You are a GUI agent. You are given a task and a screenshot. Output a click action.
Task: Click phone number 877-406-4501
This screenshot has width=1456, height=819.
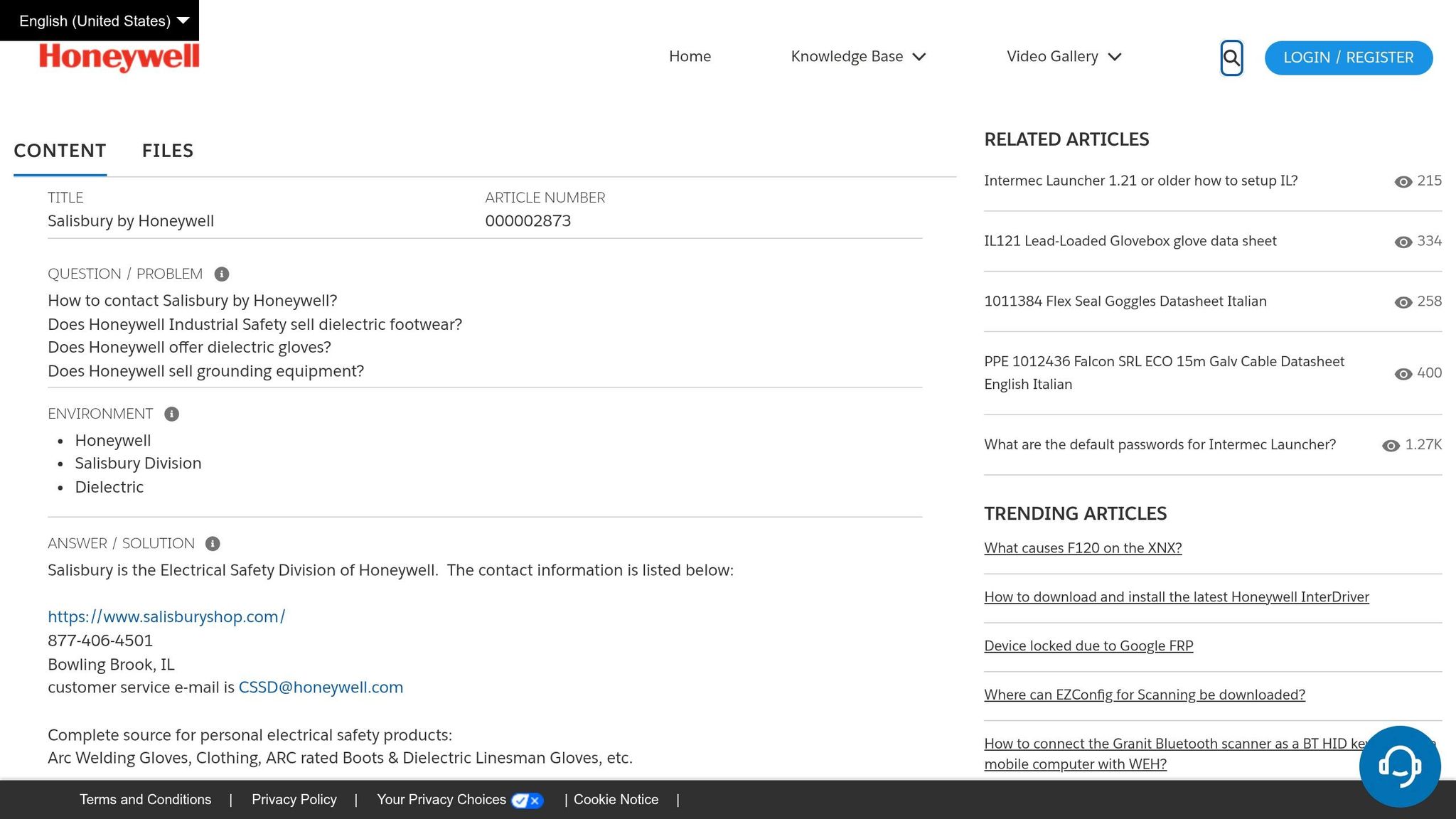click(x=100, y=641)
